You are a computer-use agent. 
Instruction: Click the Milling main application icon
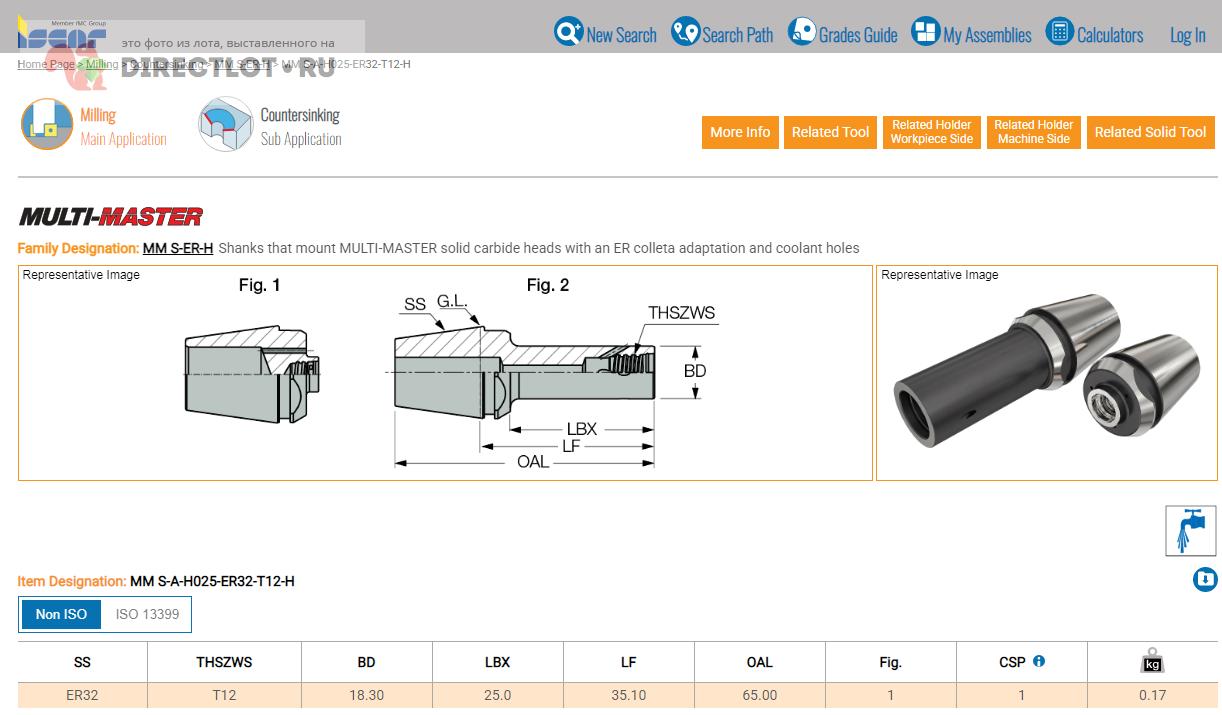(x=47, y=124)
